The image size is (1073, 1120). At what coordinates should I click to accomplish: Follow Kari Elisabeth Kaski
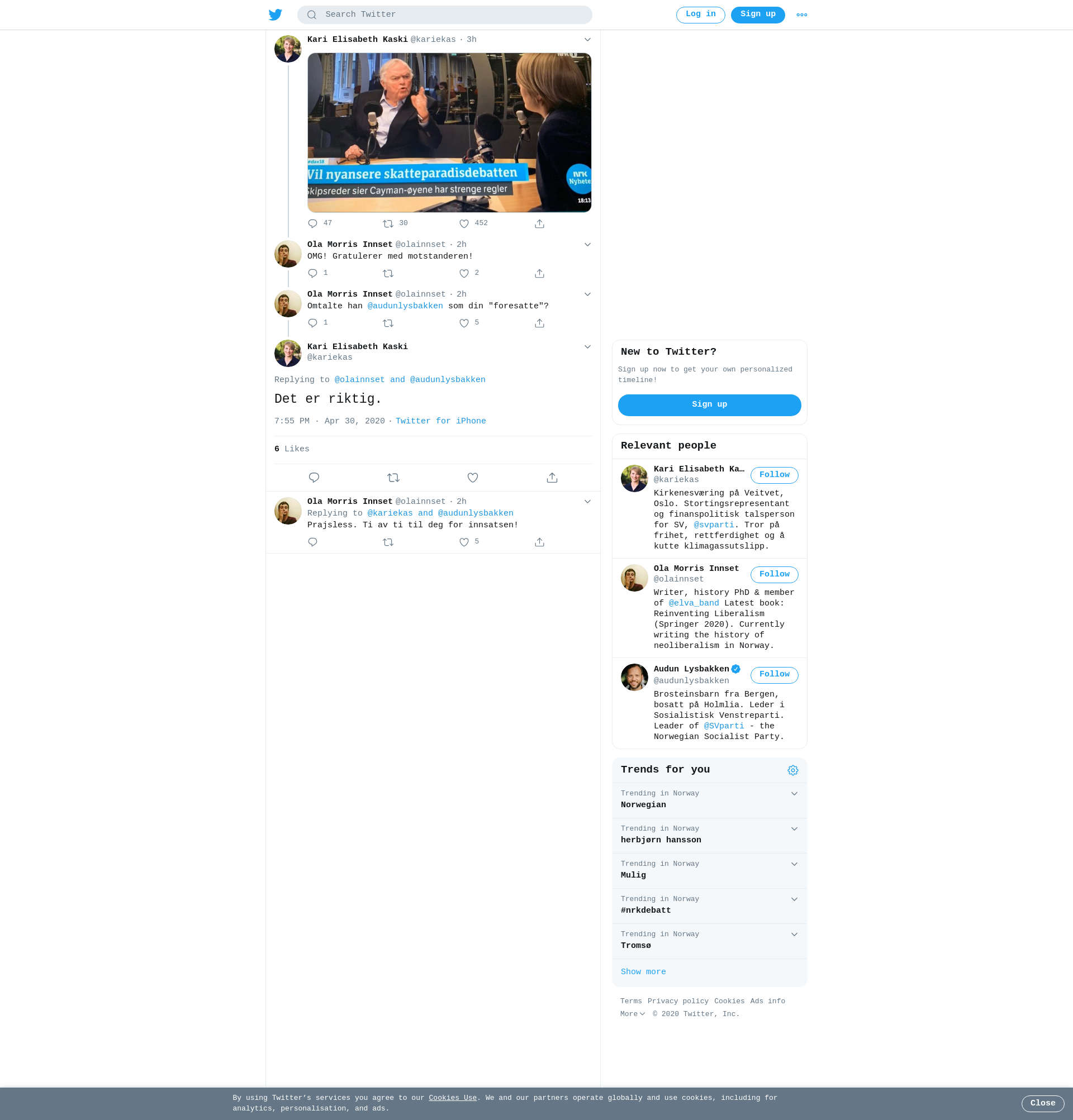click(774, 475)
